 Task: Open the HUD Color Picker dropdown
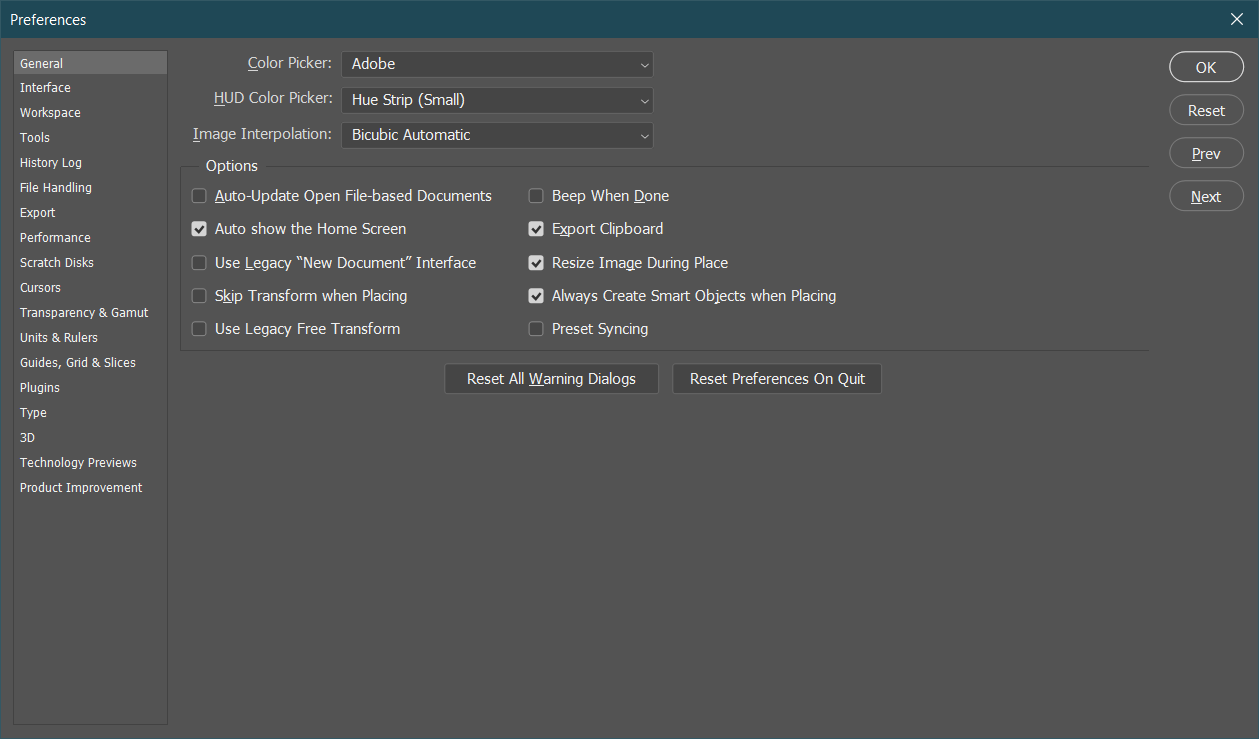click(497, 100)
